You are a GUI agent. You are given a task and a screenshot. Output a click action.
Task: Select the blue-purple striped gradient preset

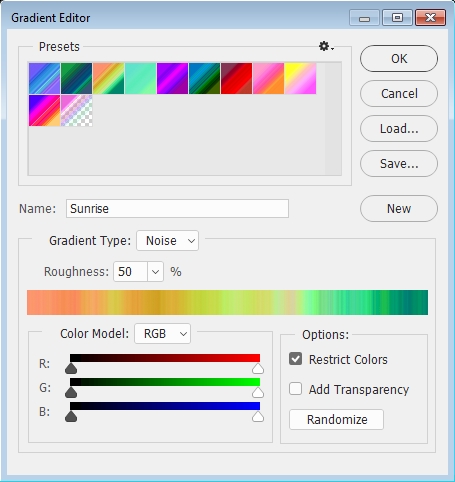44,78
